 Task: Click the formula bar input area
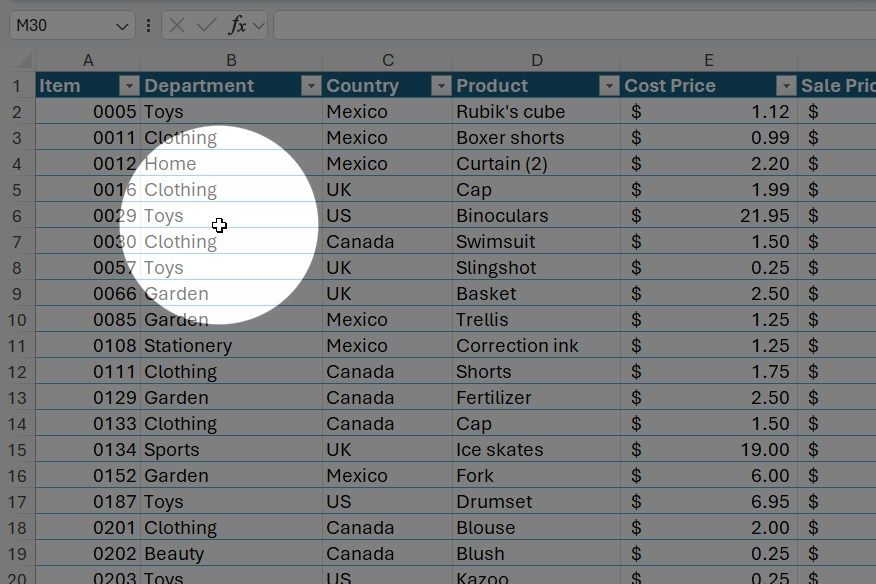574,25
